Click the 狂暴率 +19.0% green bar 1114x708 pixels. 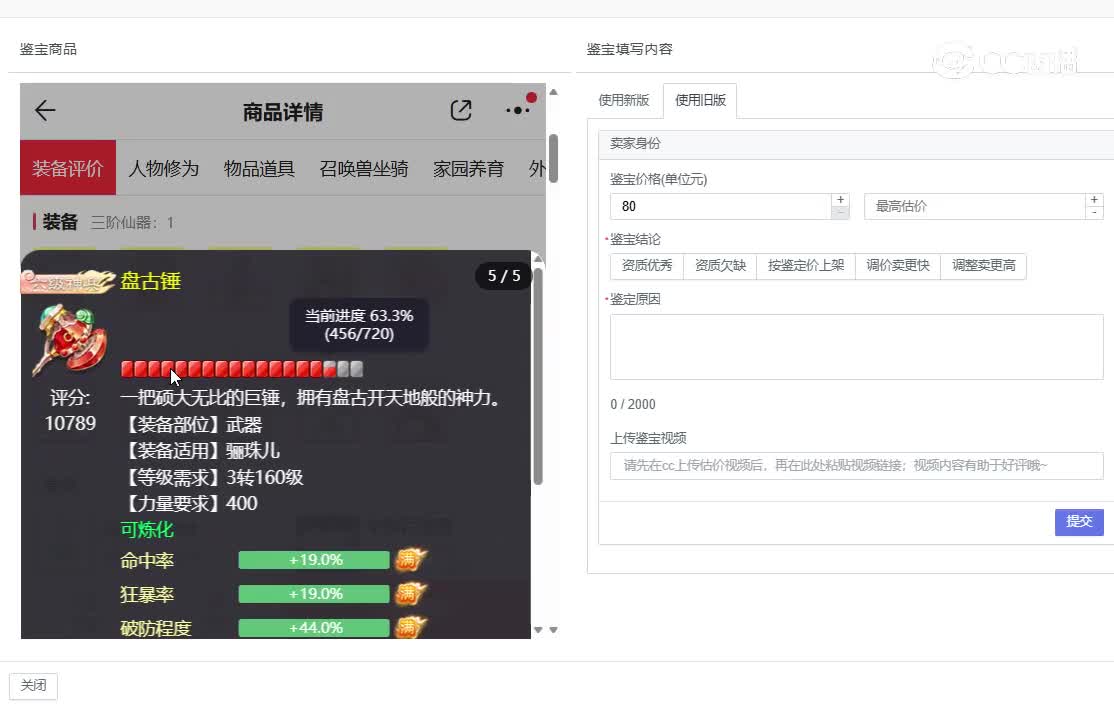pos(314,594)
